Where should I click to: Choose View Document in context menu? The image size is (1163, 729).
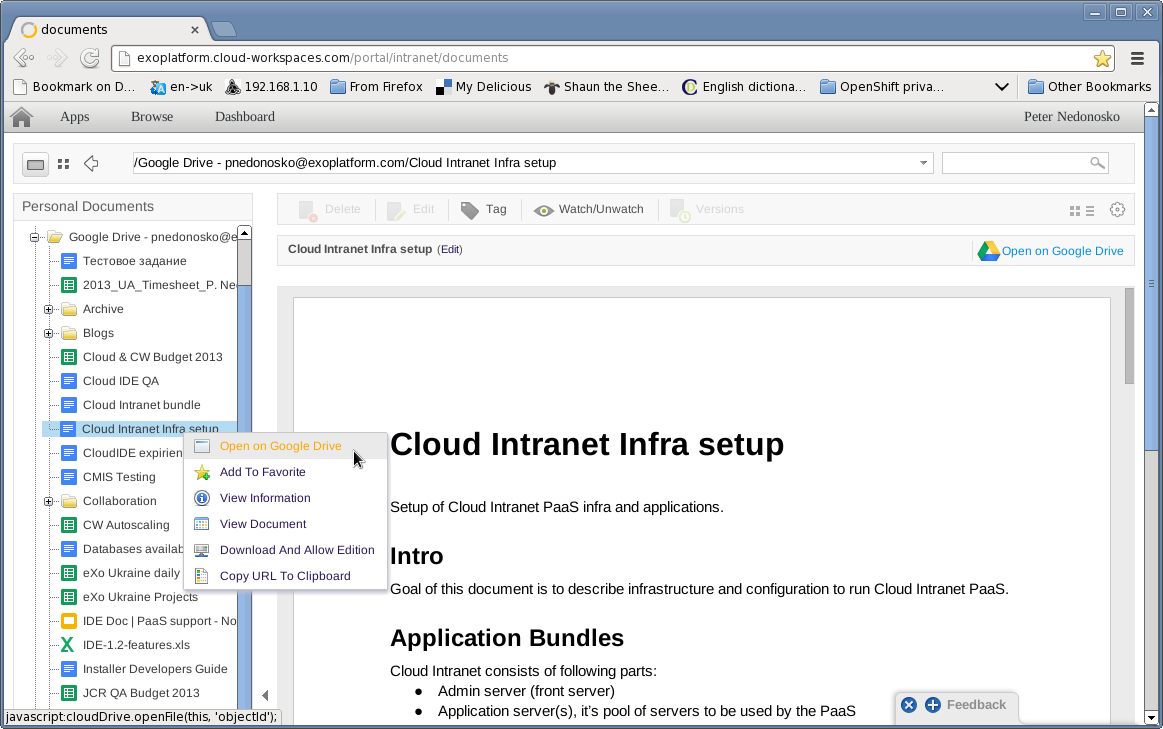pyautogui.click(x=286, y=524)
